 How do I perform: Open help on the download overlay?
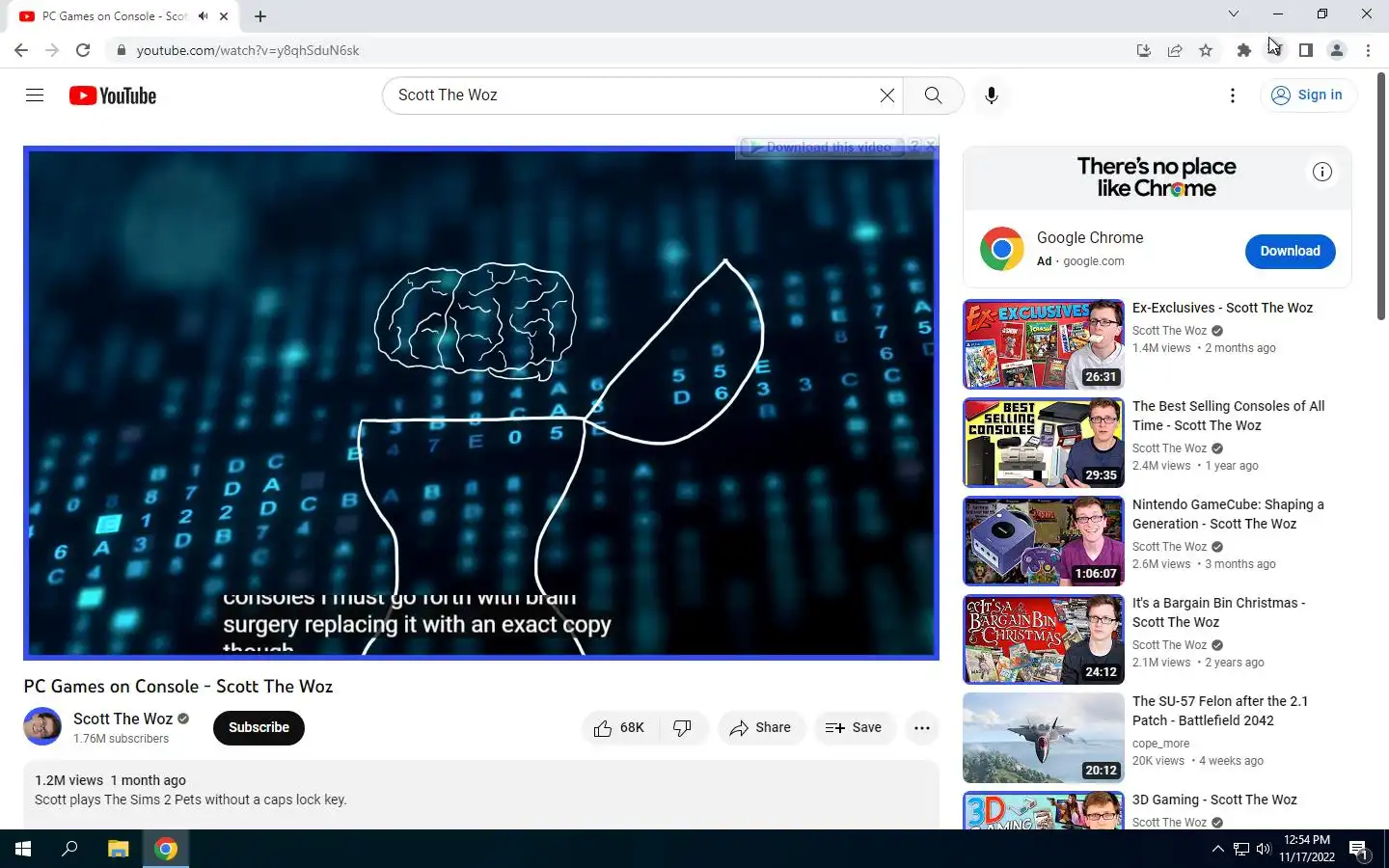tap(913, 147)
